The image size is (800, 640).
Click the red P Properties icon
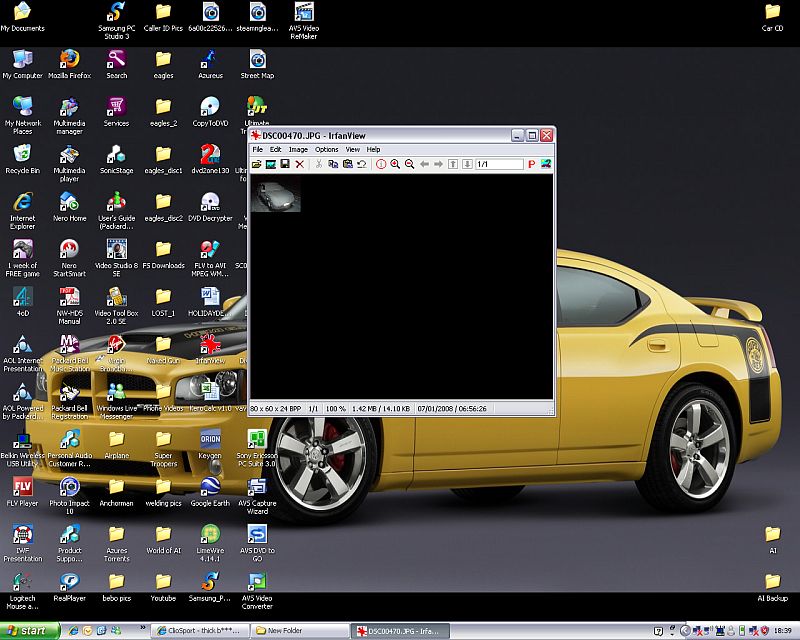(531, 164)
